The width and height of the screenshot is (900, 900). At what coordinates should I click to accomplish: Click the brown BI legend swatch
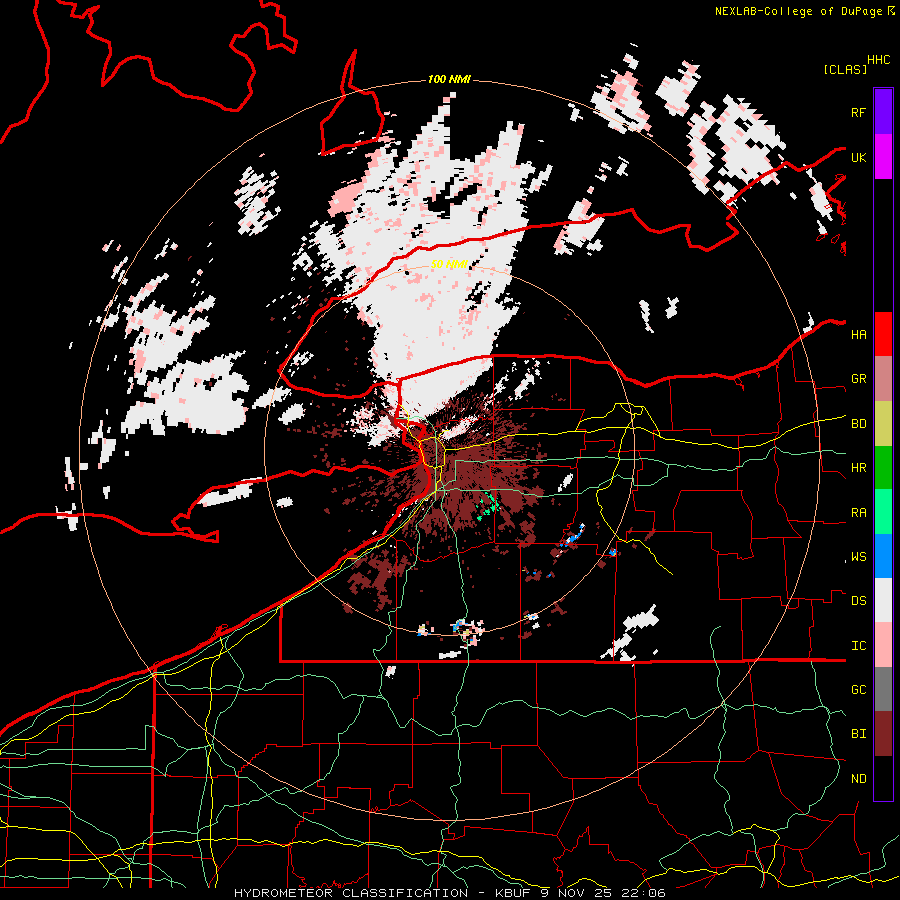883,734
